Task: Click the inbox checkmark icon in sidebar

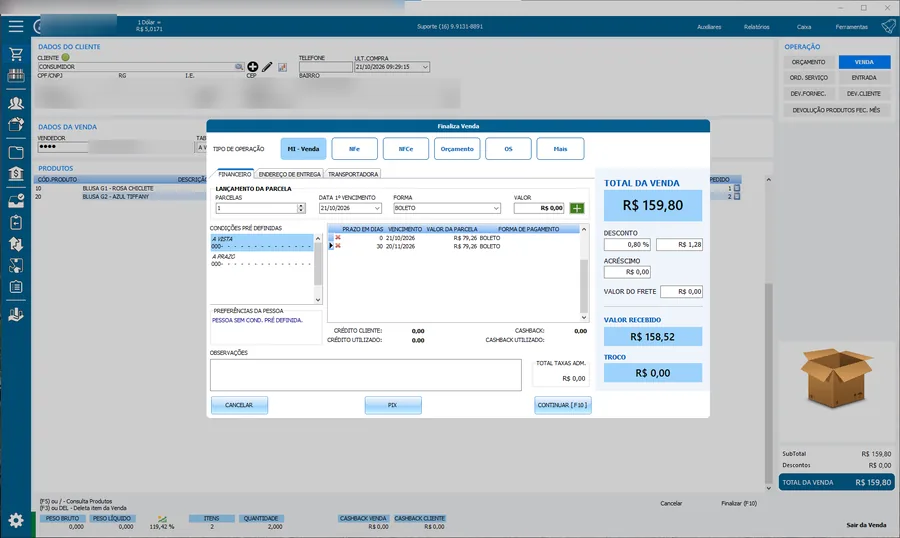Action: 15,201
